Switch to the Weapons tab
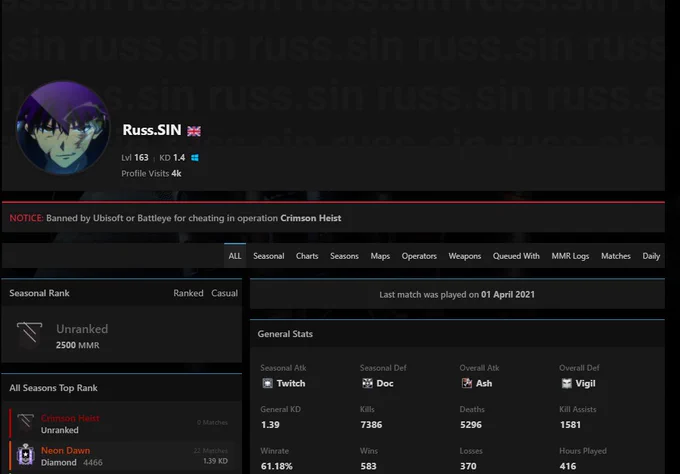This screenshot has width=680, height=474. point(465,256)
